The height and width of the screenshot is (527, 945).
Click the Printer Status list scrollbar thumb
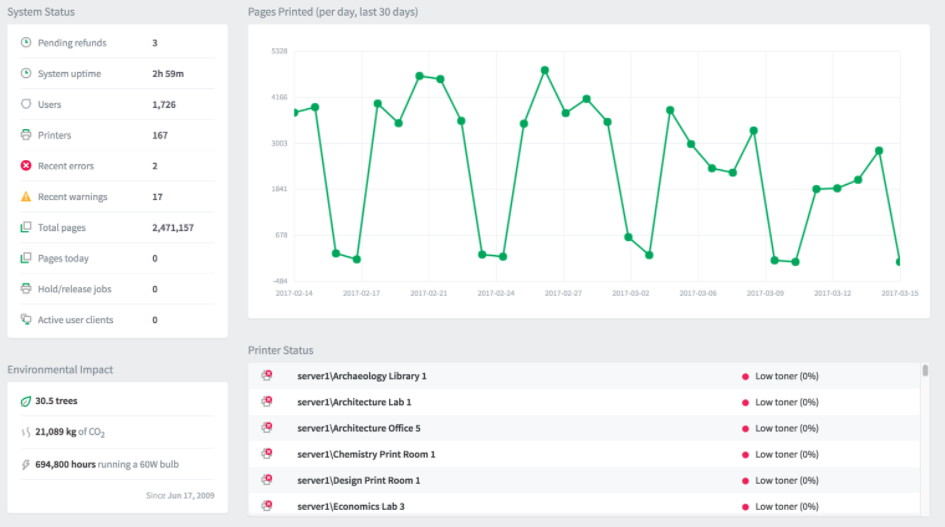click(x=925, y=370)
